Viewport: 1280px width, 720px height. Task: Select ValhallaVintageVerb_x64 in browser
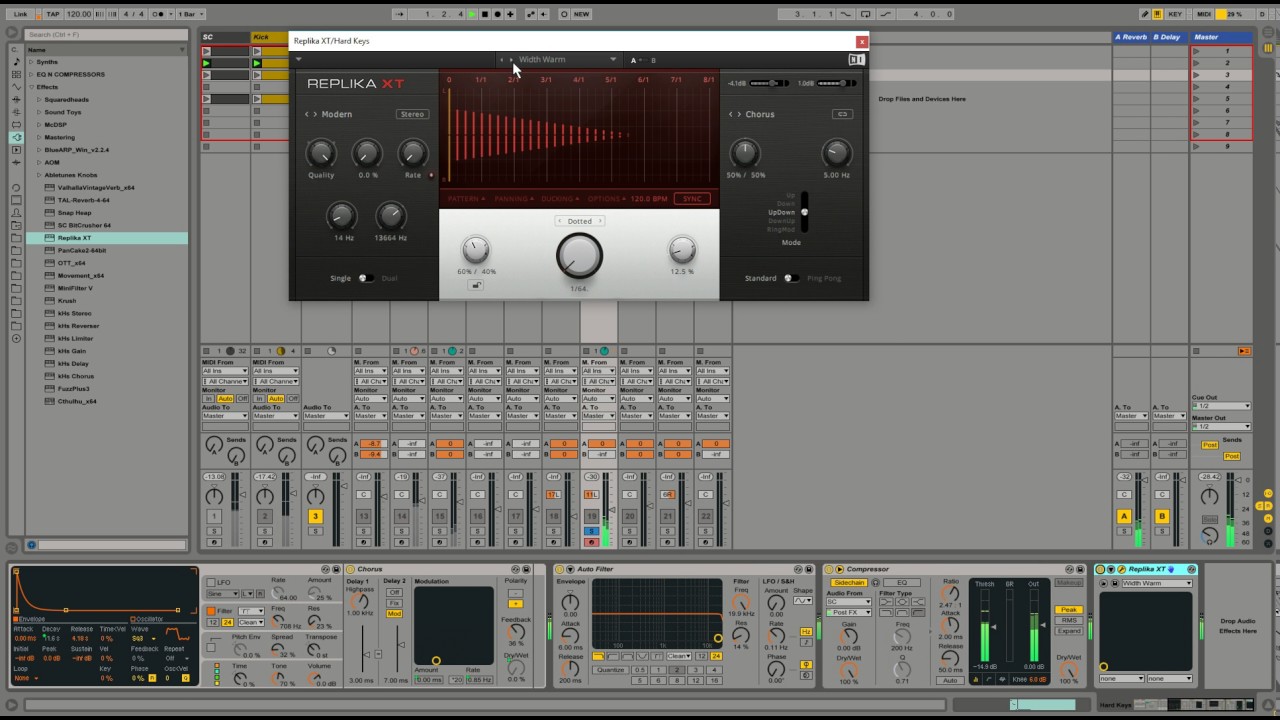[x=96, y=187]
